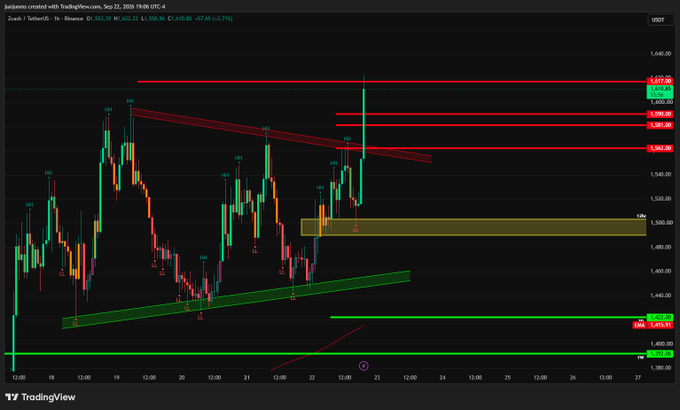The width and height of the screenshot is (680, 410).
Task: Click the 1,500.00 price axis label
Action: [x=661, y=223]
